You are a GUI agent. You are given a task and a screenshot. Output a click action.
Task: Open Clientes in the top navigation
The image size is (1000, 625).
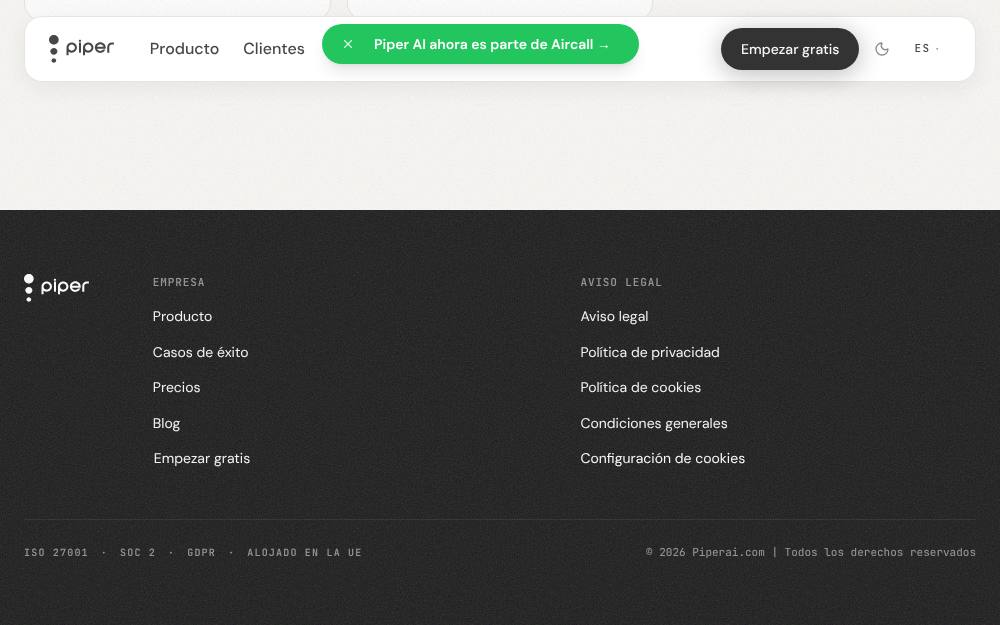coord(274,48)
